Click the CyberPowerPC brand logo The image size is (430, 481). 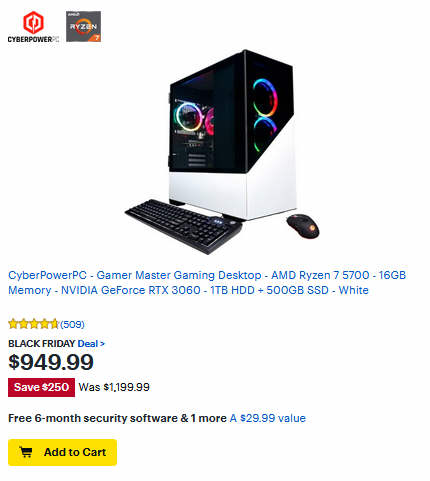click(33, 27)
